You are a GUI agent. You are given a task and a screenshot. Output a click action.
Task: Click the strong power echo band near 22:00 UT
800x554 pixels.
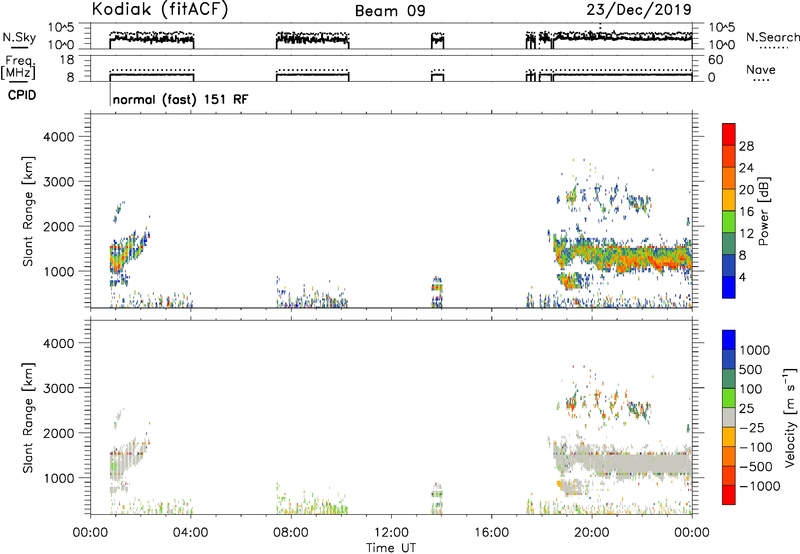(x=642, y=259)
